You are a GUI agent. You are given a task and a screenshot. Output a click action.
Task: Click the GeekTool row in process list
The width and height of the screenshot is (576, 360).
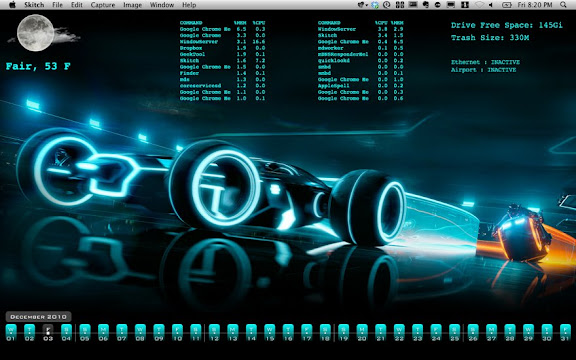[222, 54]
